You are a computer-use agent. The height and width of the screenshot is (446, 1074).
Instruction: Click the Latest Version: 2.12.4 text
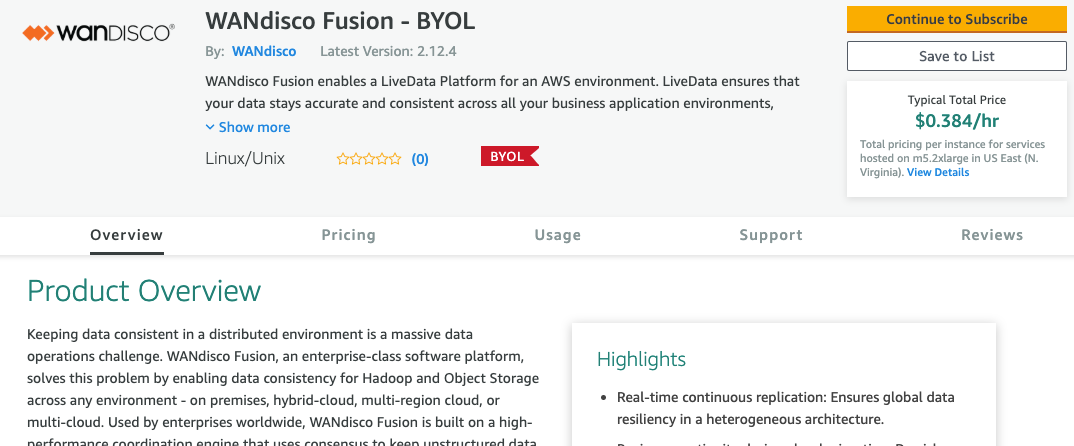coord(388,51)
